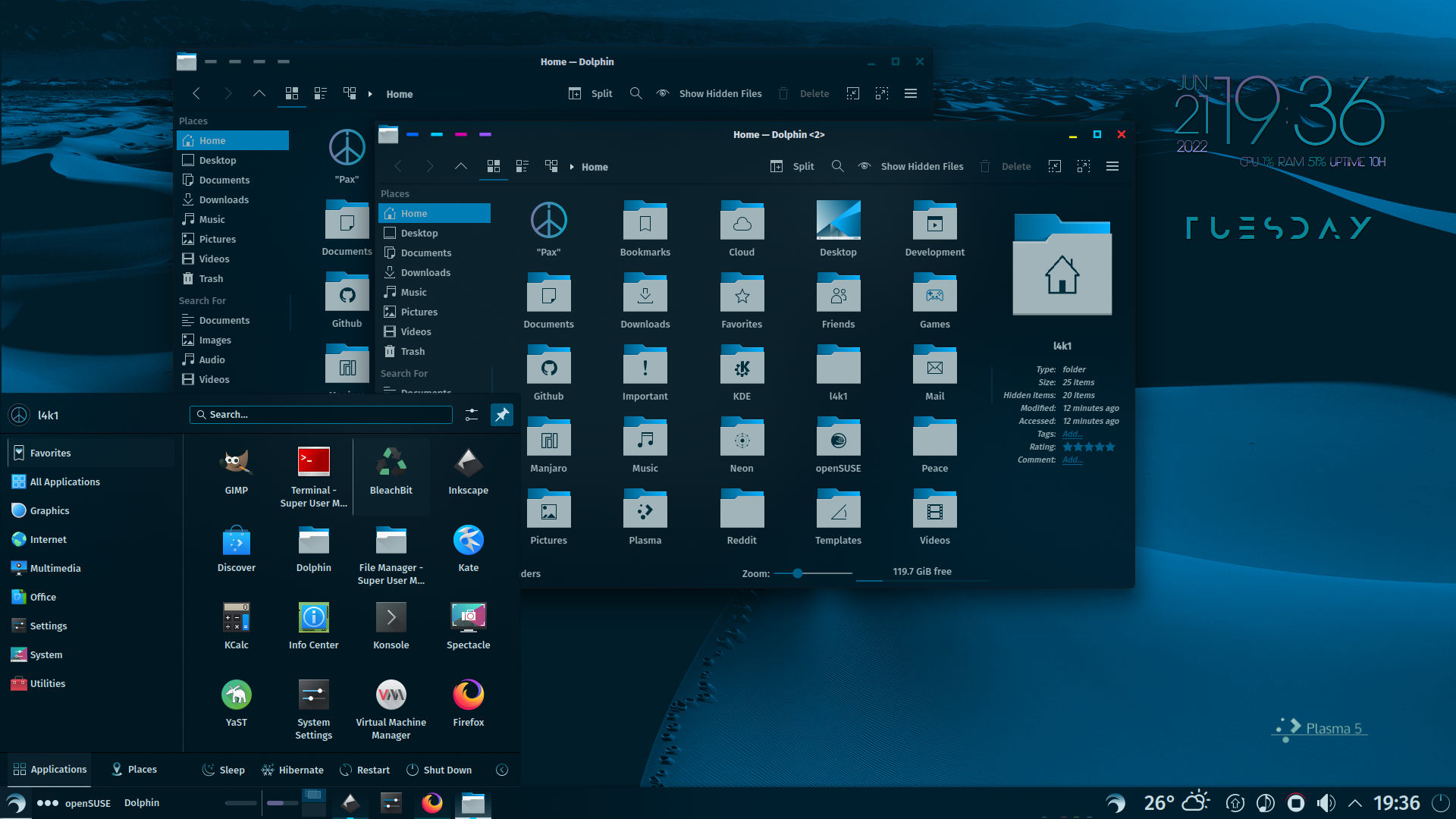This screenshot has width=1456, height=819.
Task: Open Kate text editor
Action: point(468,548)
